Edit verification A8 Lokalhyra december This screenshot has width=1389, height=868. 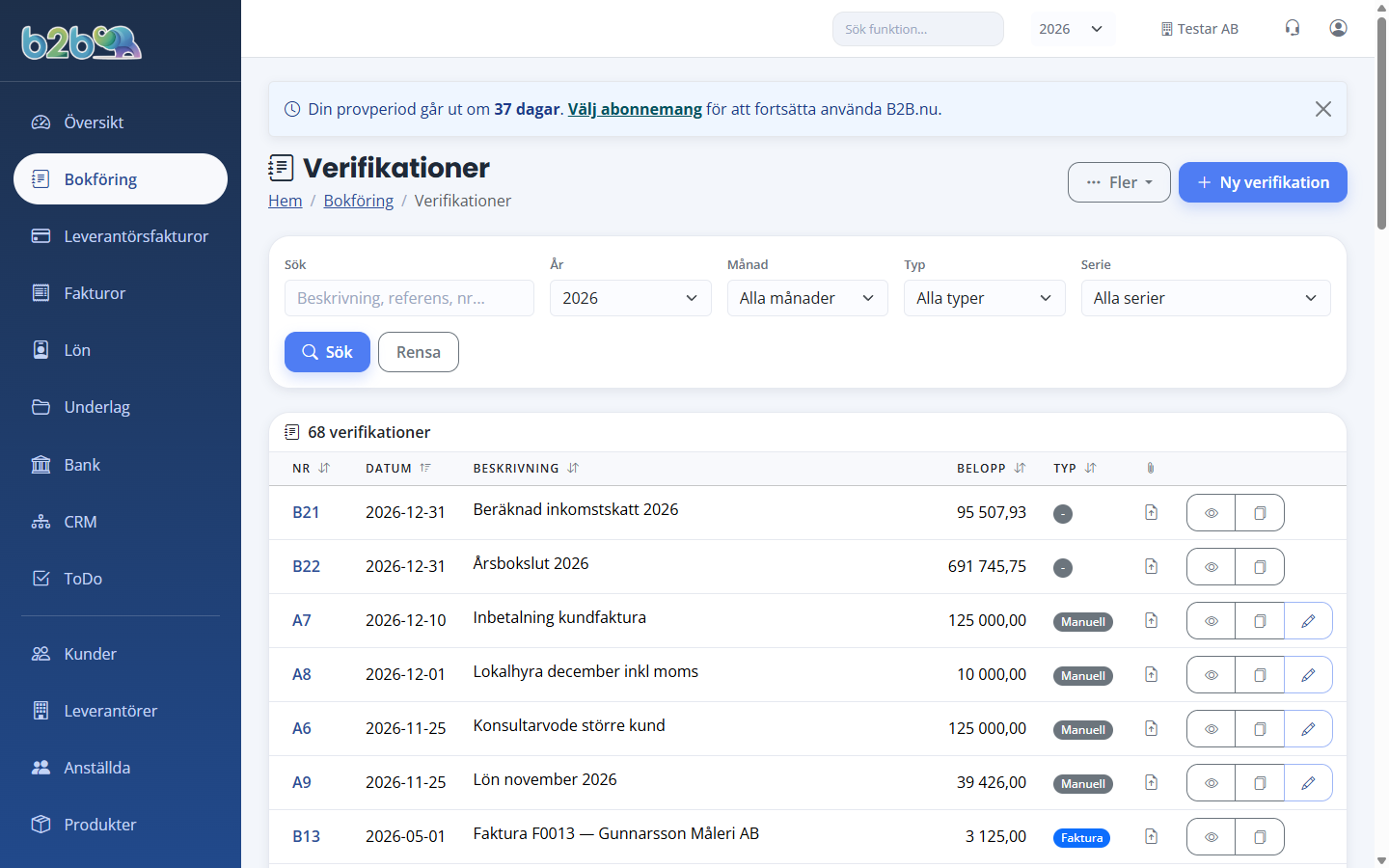pyautogui.click(x=1308, y=675)
